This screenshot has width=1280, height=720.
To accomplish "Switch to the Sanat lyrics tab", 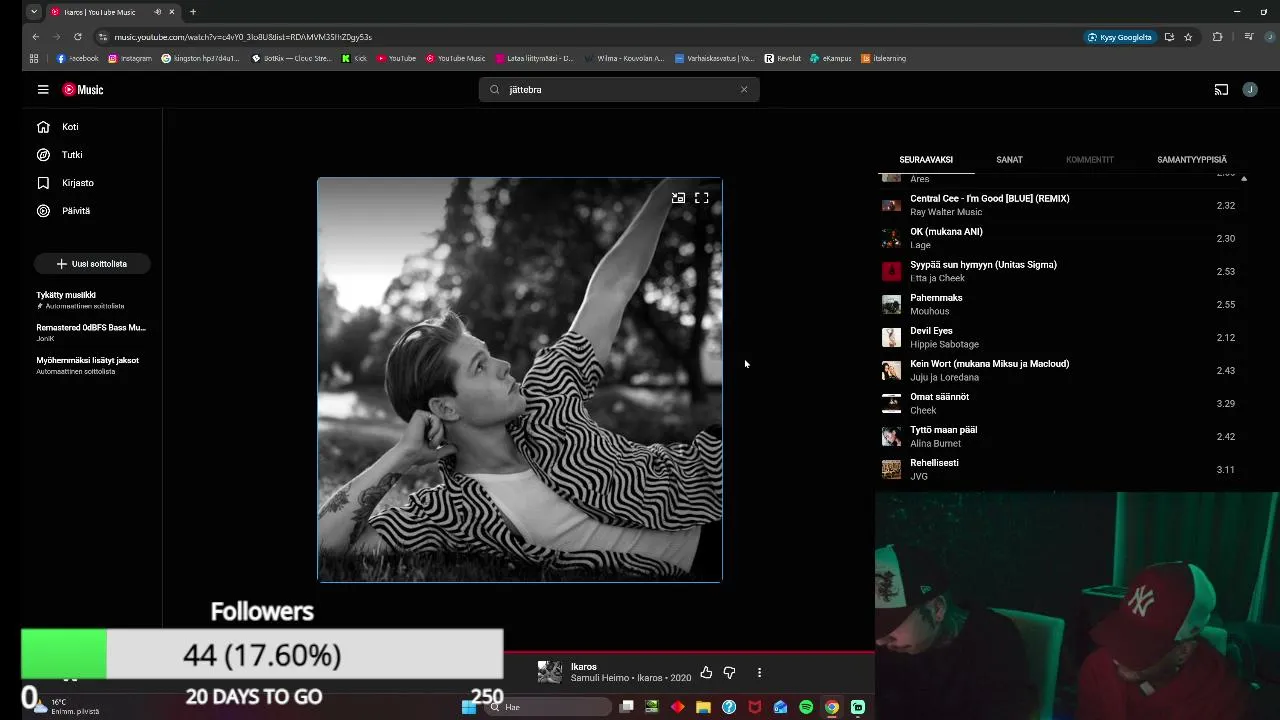I will coord(1009,160).
